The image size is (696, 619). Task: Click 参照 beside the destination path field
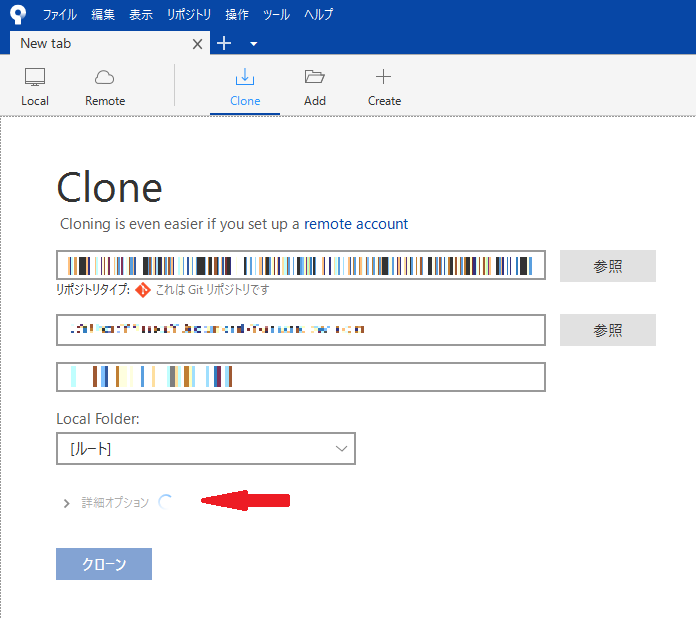[608, 330]
